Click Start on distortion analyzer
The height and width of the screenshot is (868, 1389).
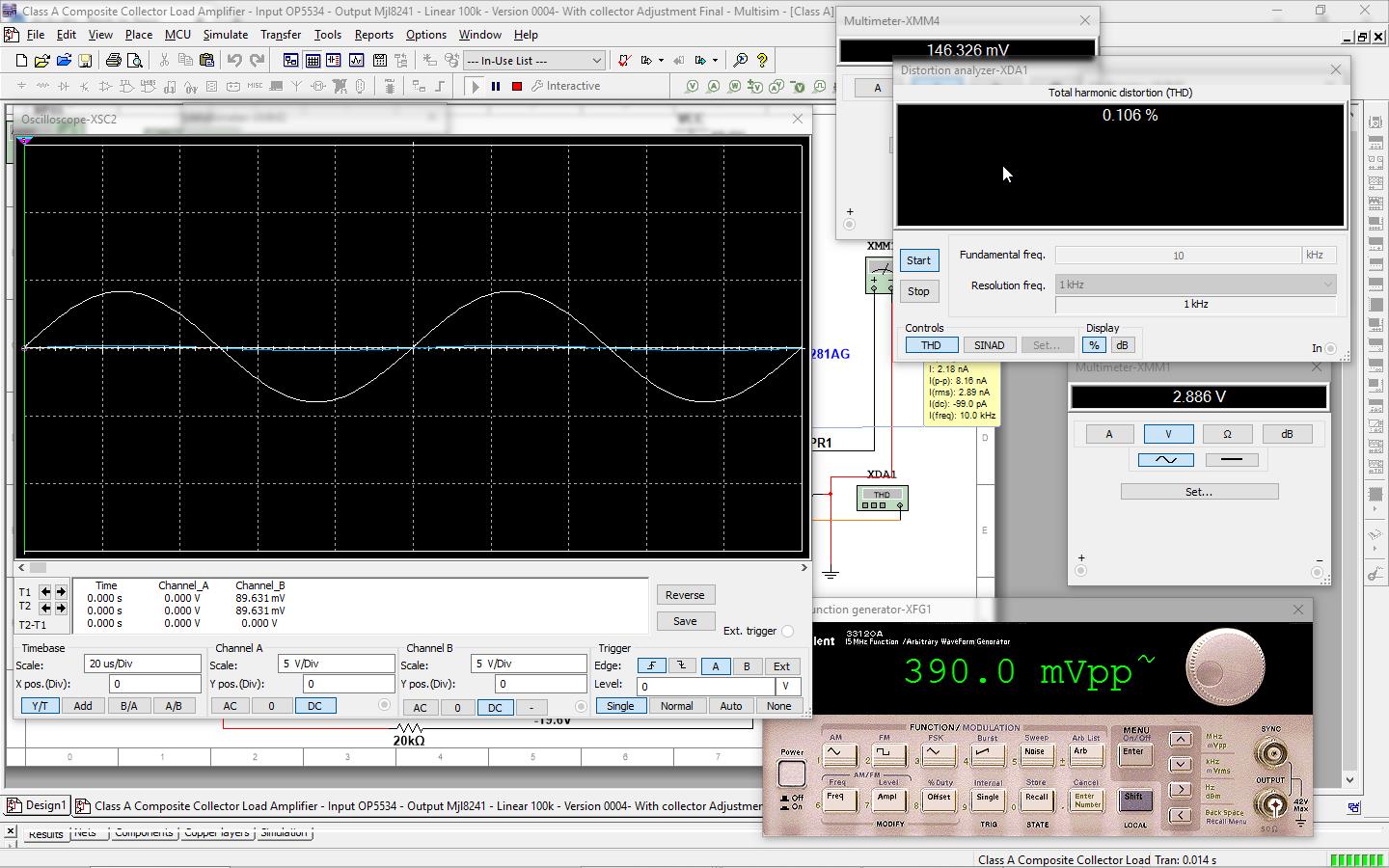(x=918, y=260)
